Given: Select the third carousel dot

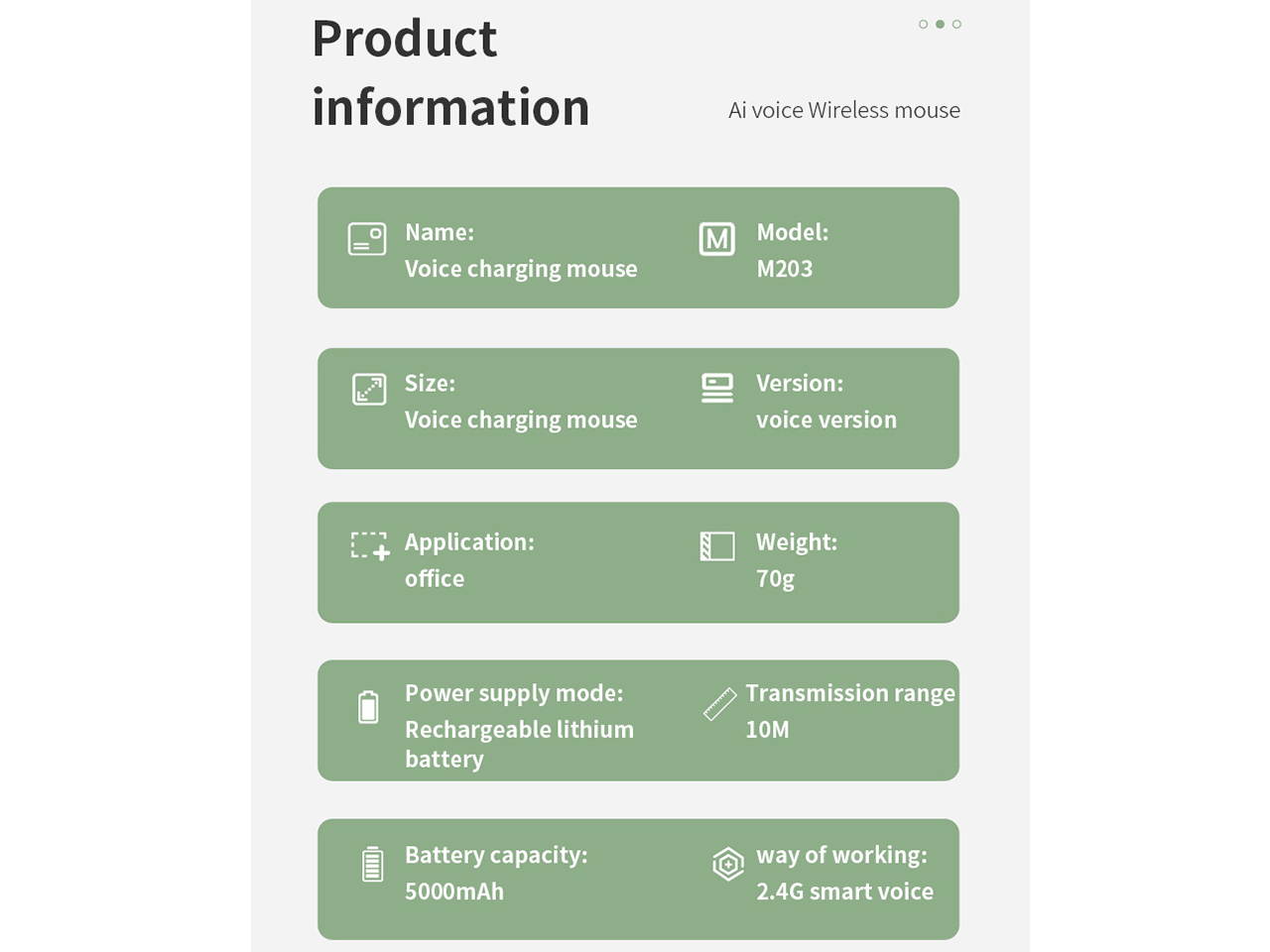Looking at the screenshot, I should pyautogui.click(x=956, y=24).
